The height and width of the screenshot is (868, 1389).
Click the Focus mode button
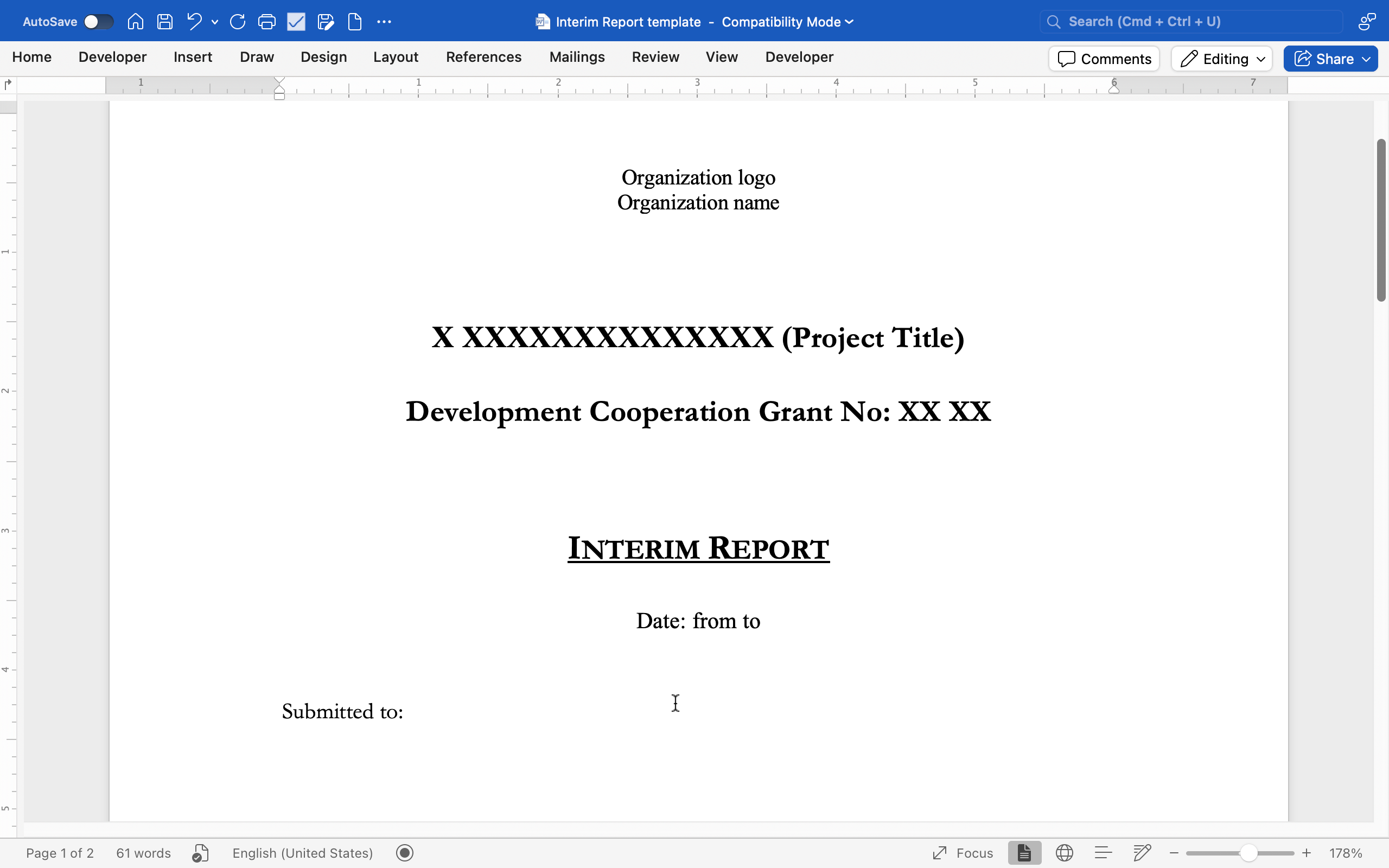[x=963, y=853]
